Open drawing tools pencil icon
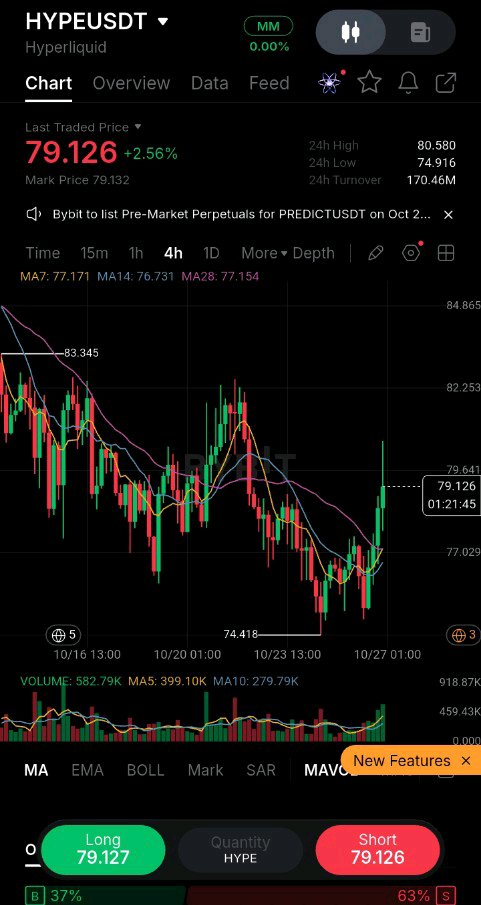Viewport: 481px width, 905px height. coord(375,253)
